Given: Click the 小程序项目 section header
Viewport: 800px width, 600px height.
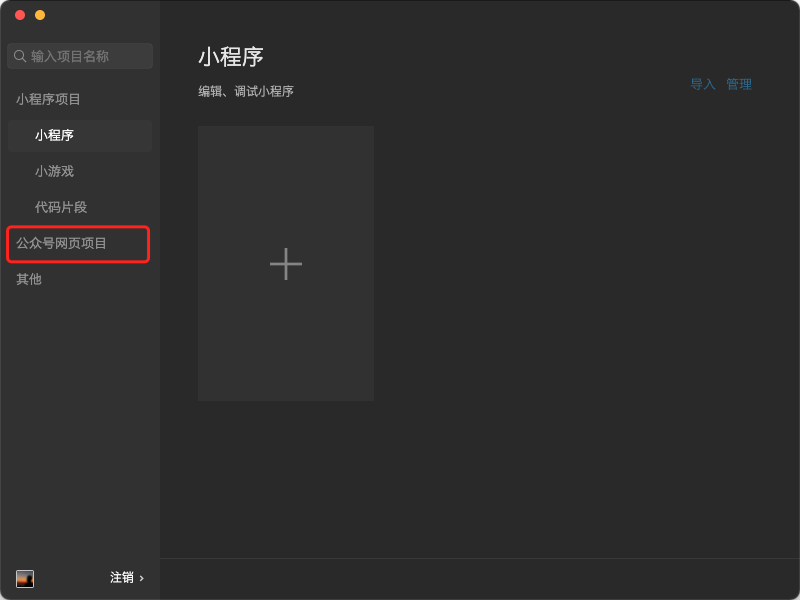Looking at the screenshot, I should click(48, 99).
